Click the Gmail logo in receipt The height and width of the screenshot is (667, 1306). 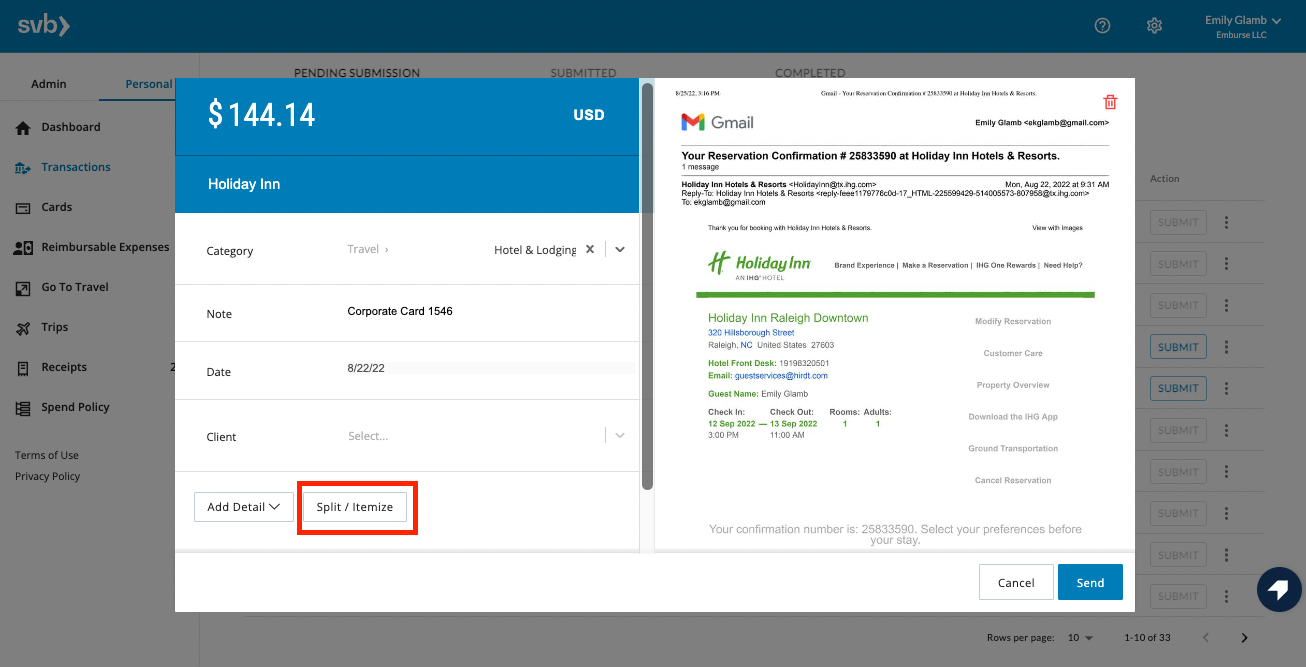coord(717,122)
